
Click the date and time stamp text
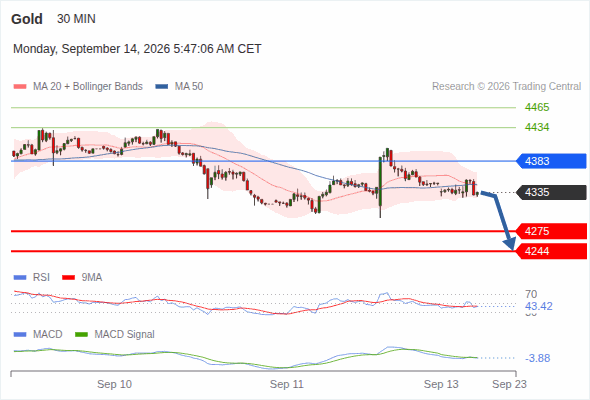click(137, 49)
